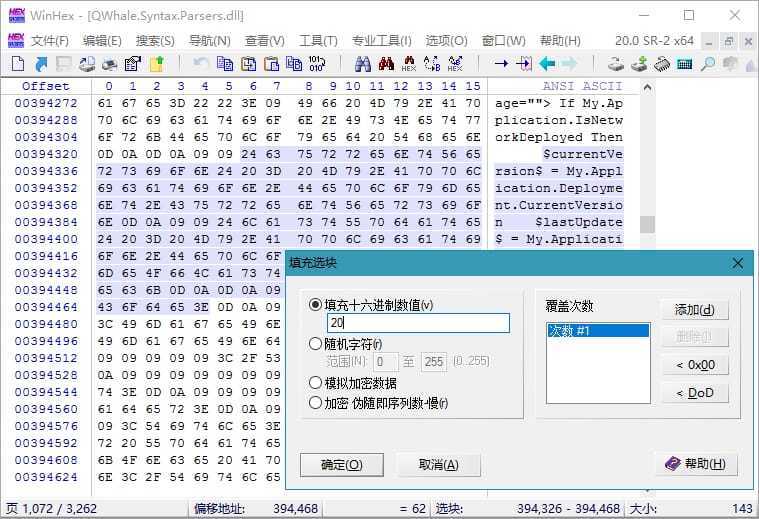Click the Modify data 101/010 icon
Image resolution: width=759 pixels, height=519 pixels.
pyautogui.click(x=317, y=63)
